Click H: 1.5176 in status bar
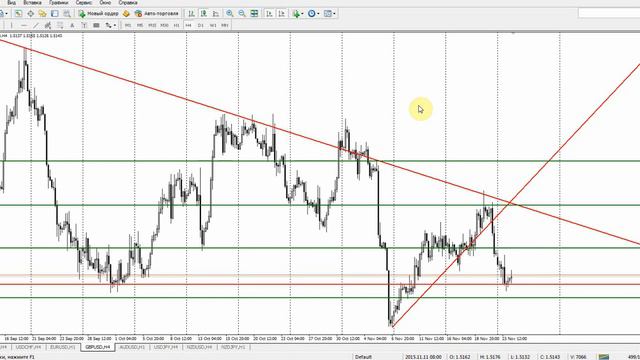This screenshot has width=640, height=360. pos(490,357)
